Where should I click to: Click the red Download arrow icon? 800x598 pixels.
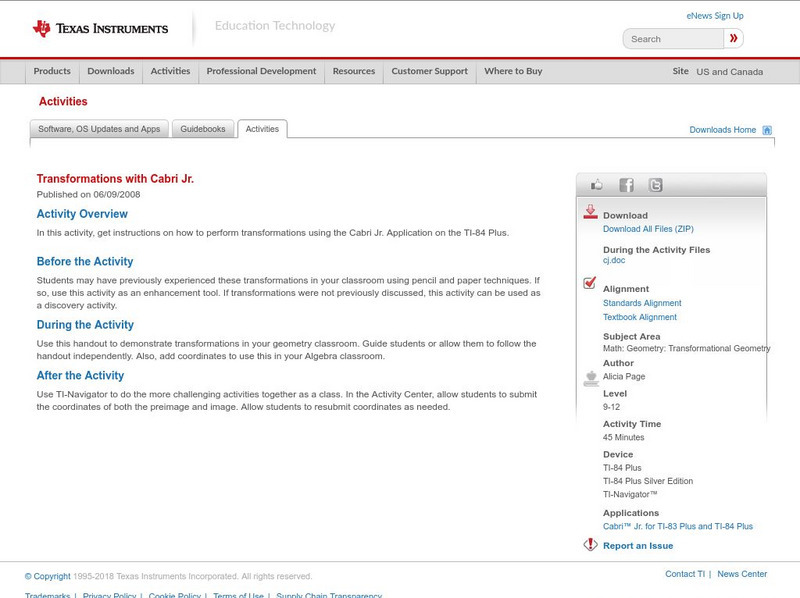pyautogui.click(x=590, y=212)
